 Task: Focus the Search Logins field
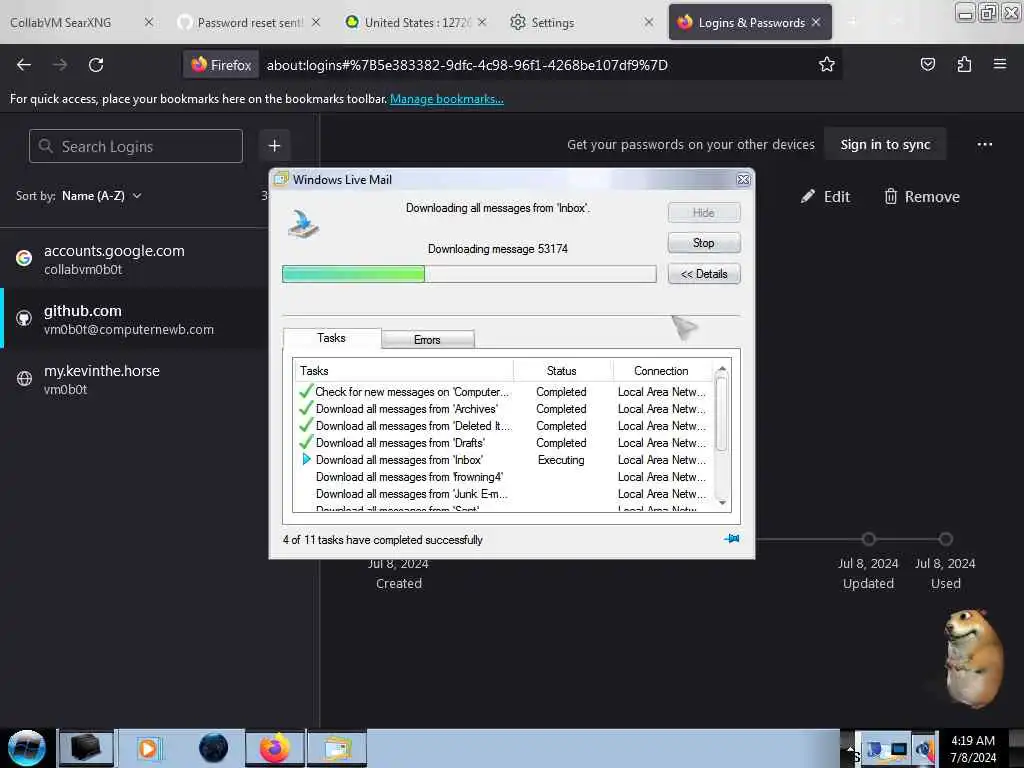click(136, 146)
